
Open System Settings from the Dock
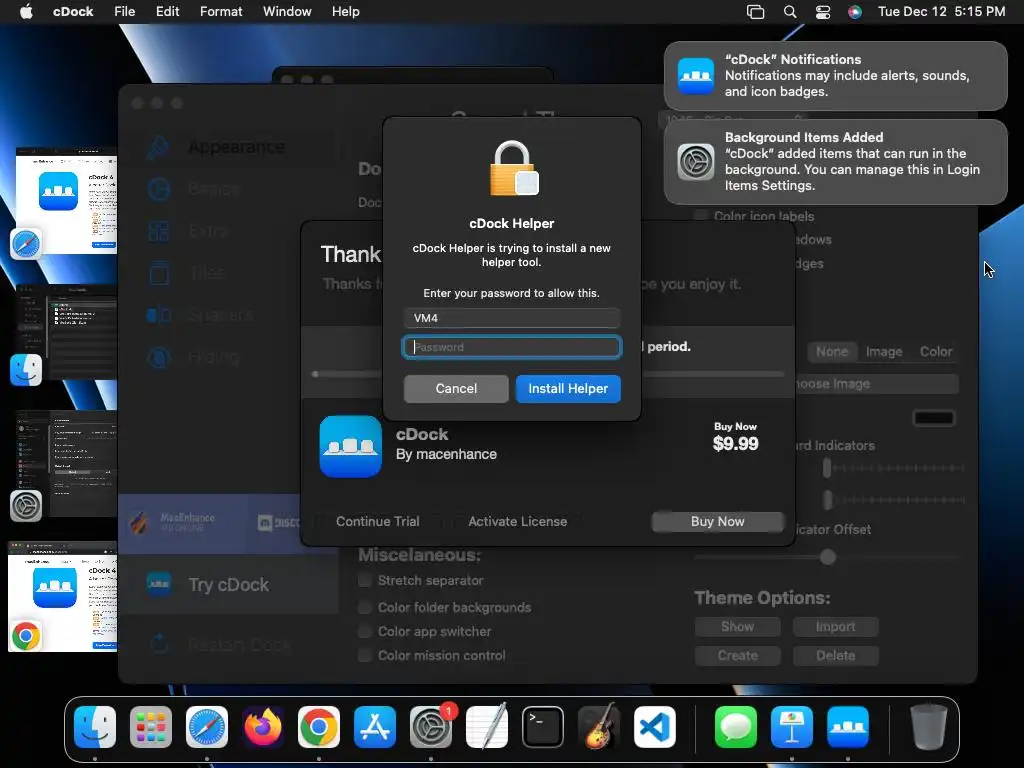pos(431,727)
